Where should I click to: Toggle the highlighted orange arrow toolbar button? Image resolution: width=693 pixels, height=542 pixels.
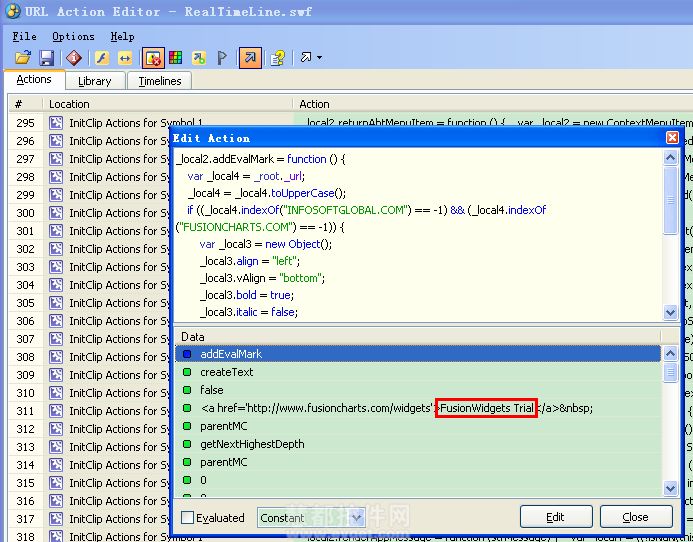coord(250,58)
